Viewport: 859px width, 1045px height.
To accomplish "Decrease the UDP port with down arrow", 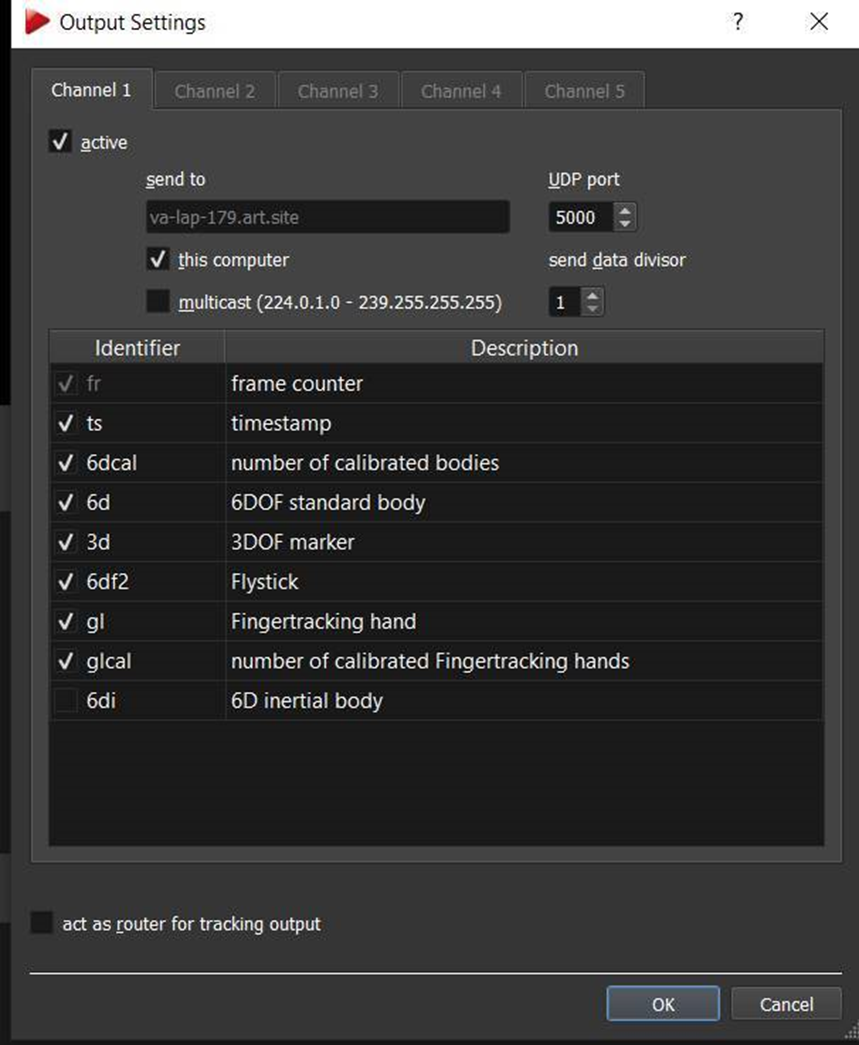I will [625, 224].
